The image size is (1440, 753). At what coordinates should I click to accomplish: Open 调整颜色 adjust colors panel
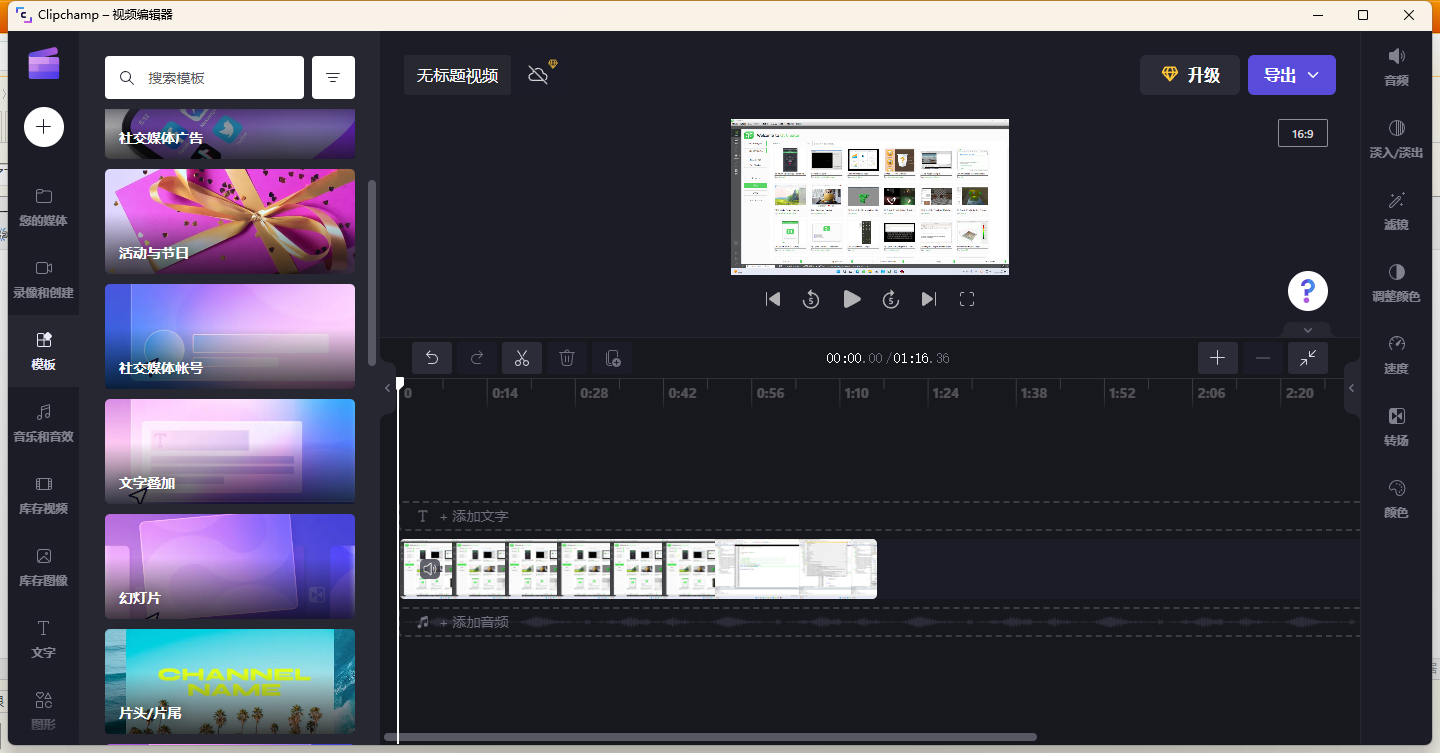pos(1396,283)
